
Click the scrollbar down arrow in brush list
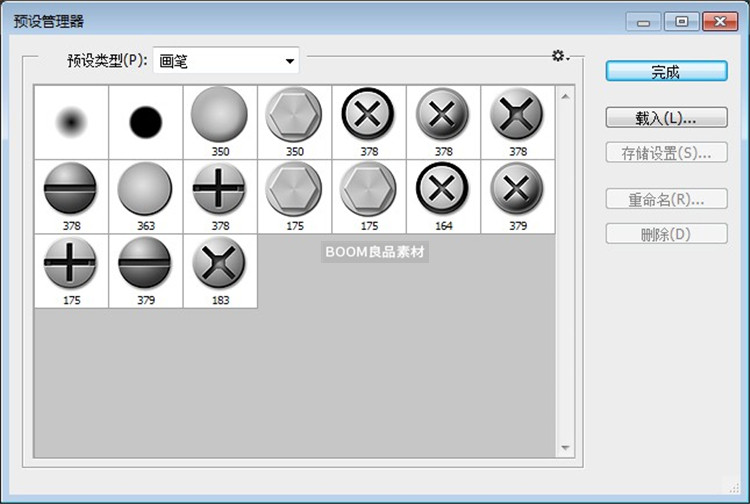(x=565, y=448)
